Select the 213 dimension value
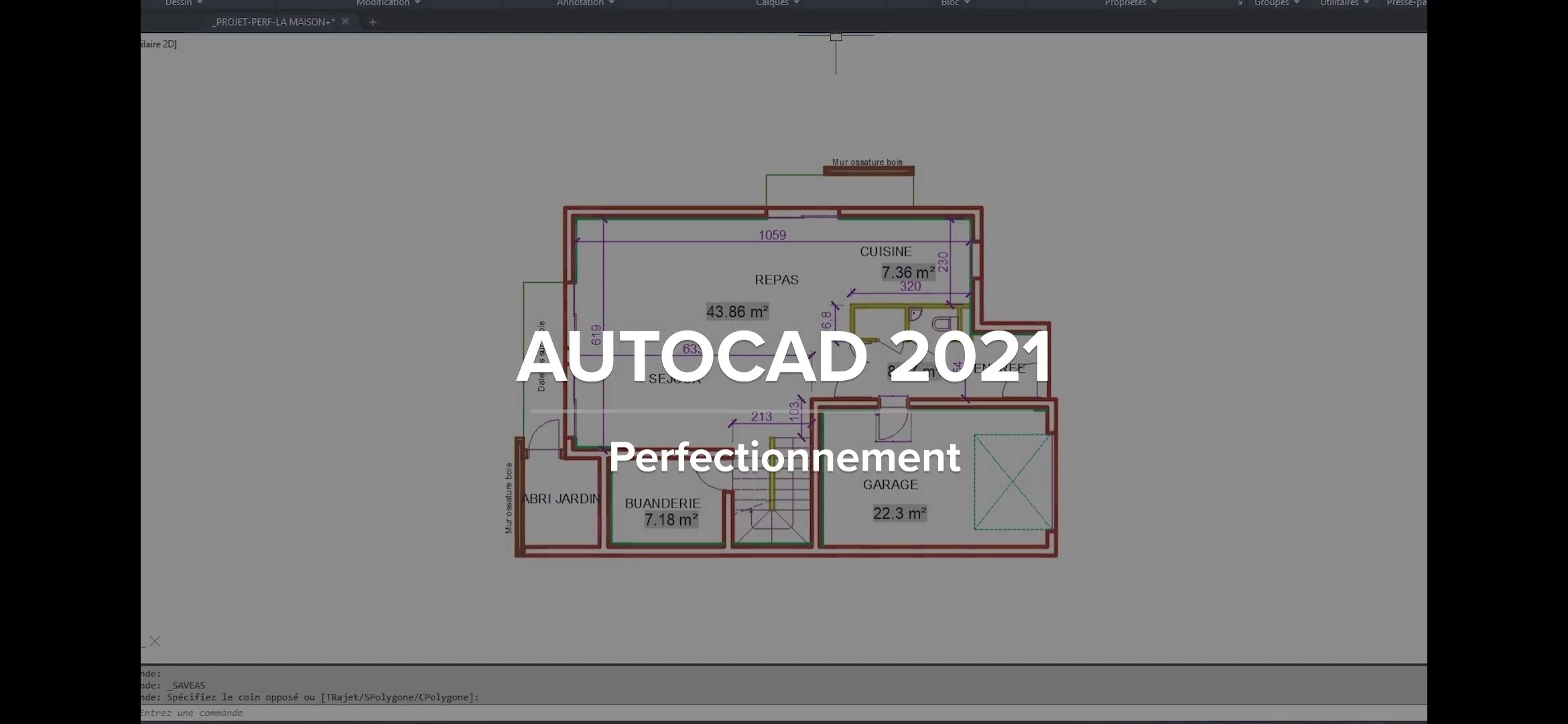The width and height of the screenshot is (1568, 724). 761,416
